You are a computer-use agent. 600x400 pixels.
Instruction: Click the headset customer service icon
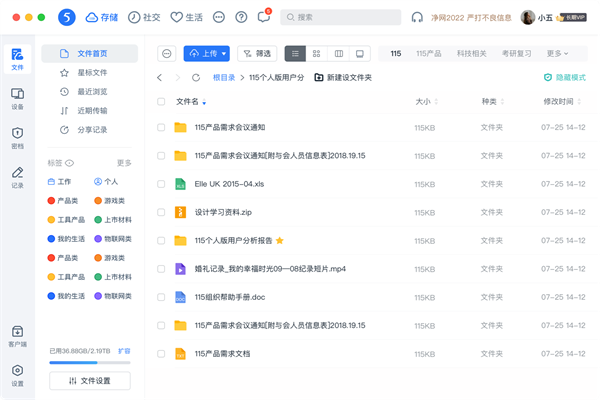[417, 17]
